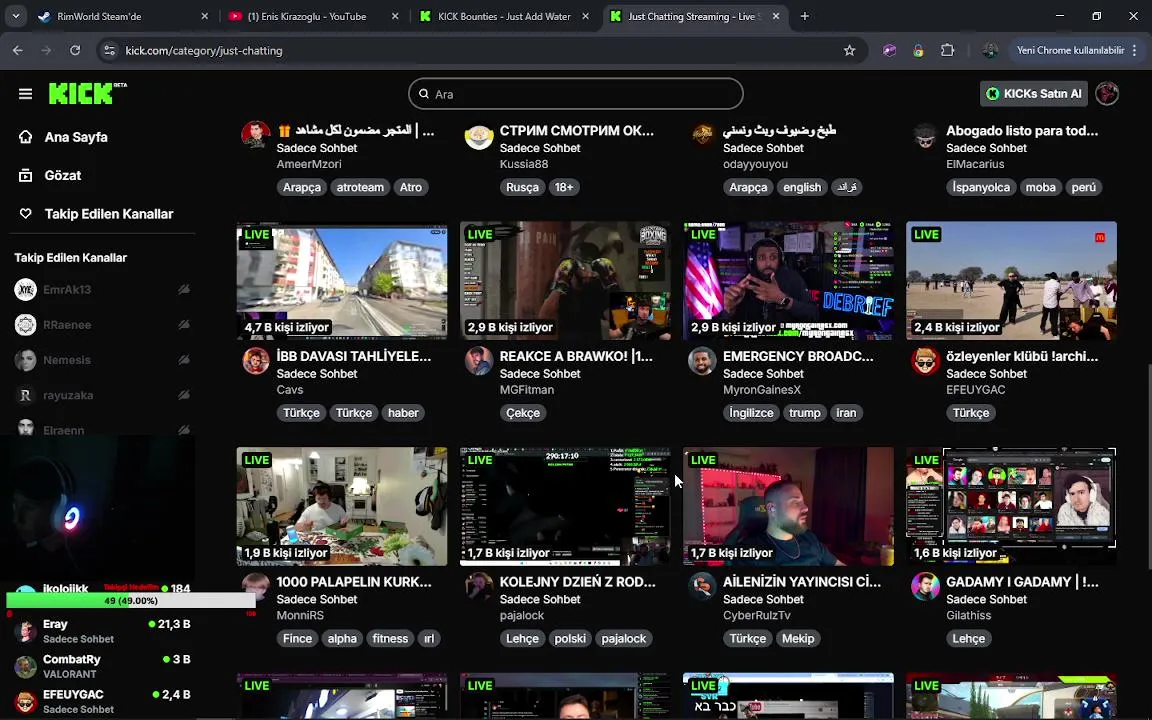Switch to Enis Kirazoglu YouTube tab

(313, 16)
